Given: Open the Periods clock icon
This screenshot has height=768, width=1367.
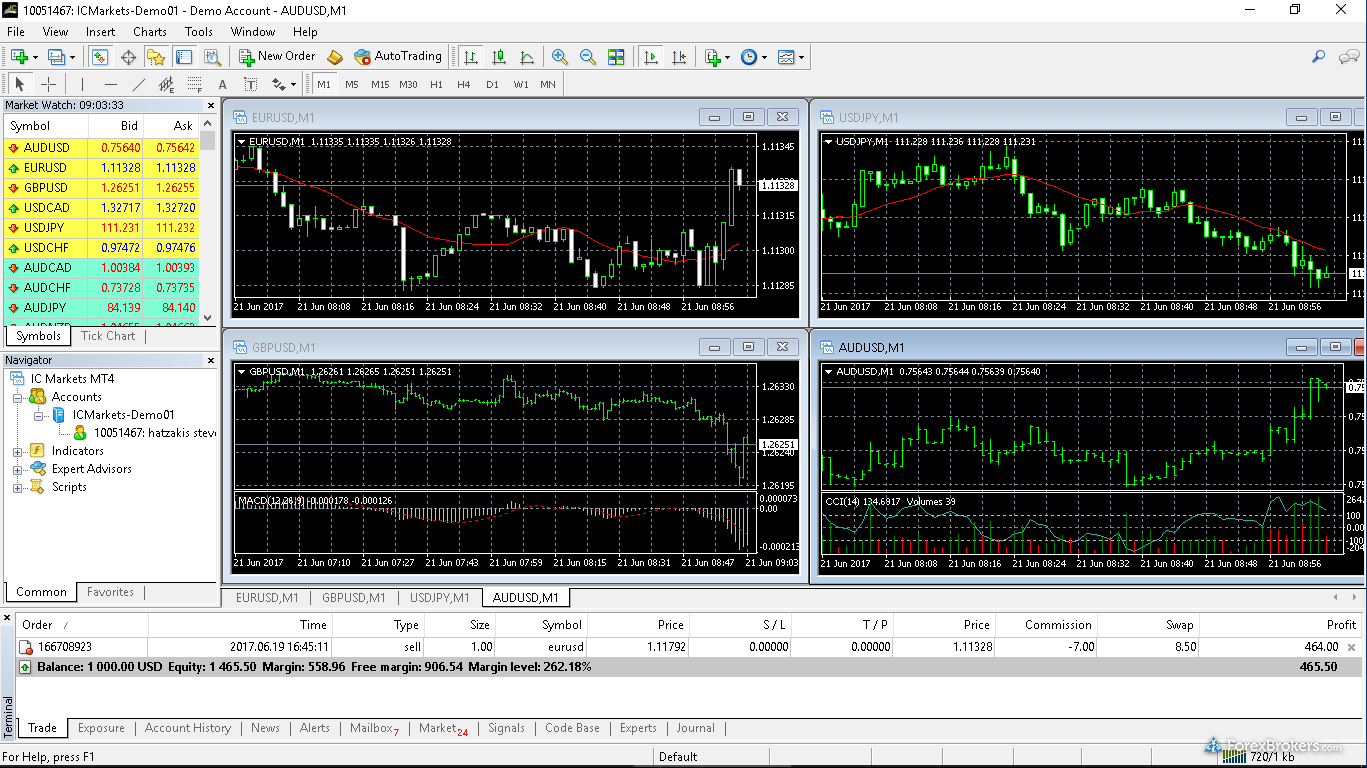Looking at the screenshot, I should [749, 57].
